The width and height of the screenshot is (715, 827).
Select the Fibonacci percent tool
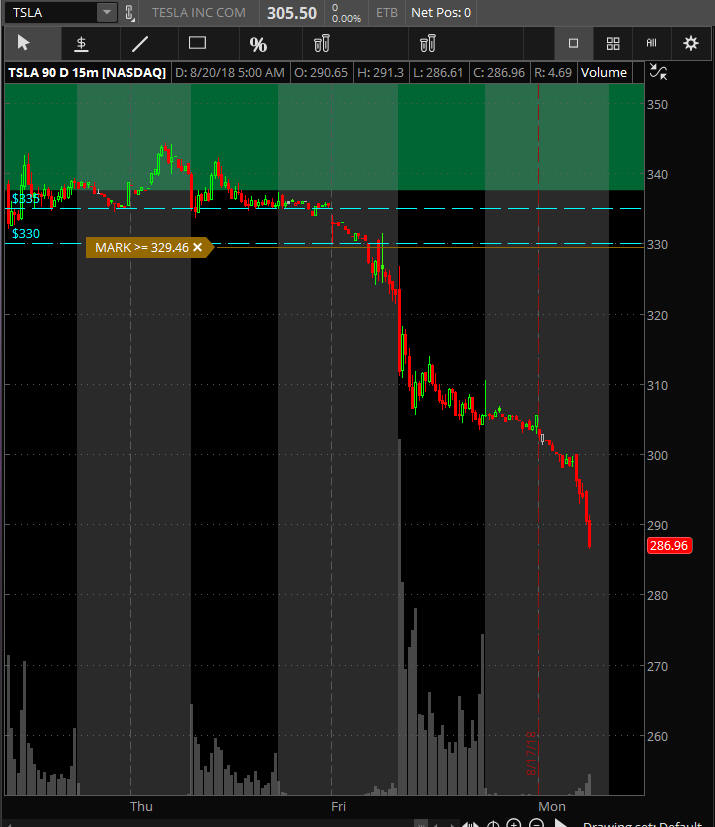pyautogui.click(x=258, y=44)
